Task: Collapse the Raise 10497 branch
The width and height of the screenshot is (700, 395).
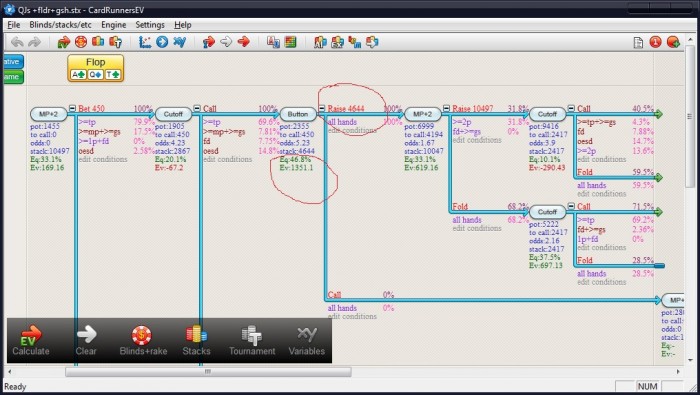Action: (x=446, y=108)
